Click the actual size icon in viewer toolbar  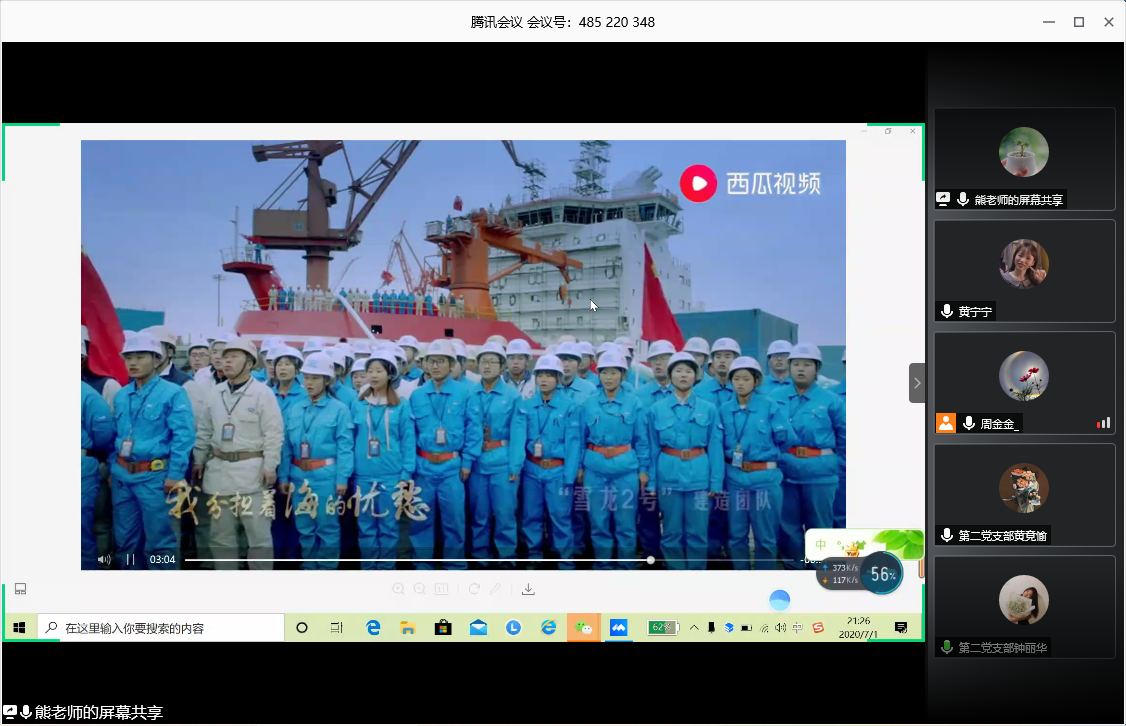[x=441, y=589]
